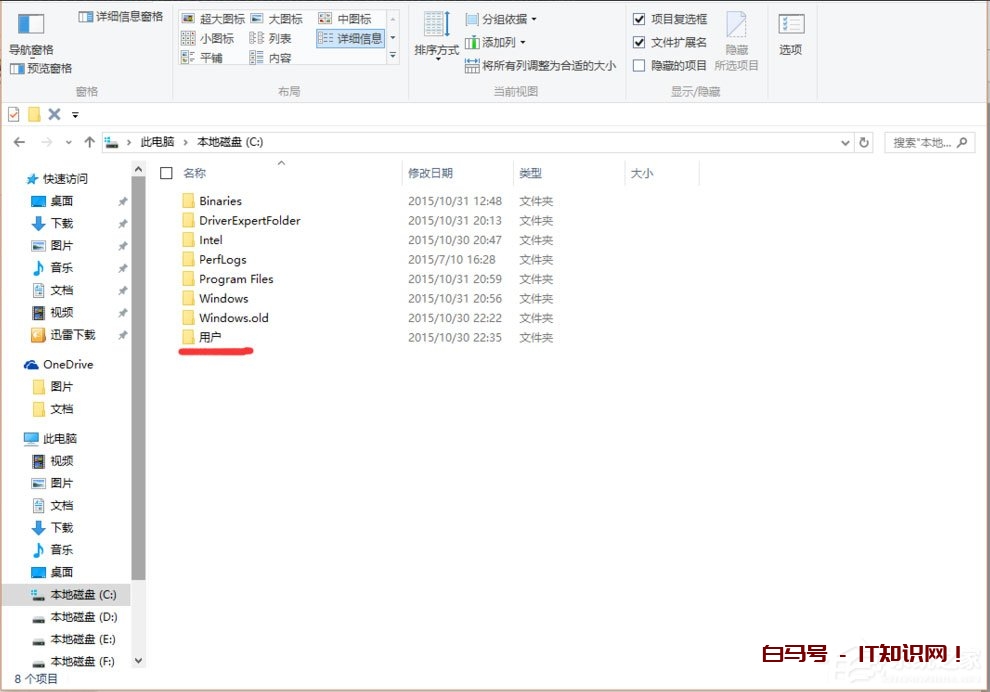990x692 pixels.
Task: Navigate up one folder level
Action: coord(88,142)
